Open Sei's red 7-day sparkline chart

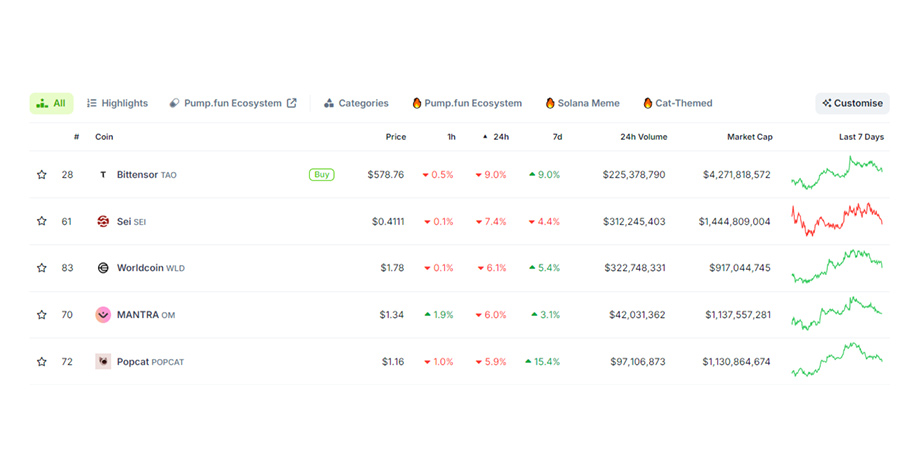pyautogui.click(x=837, y=220)
